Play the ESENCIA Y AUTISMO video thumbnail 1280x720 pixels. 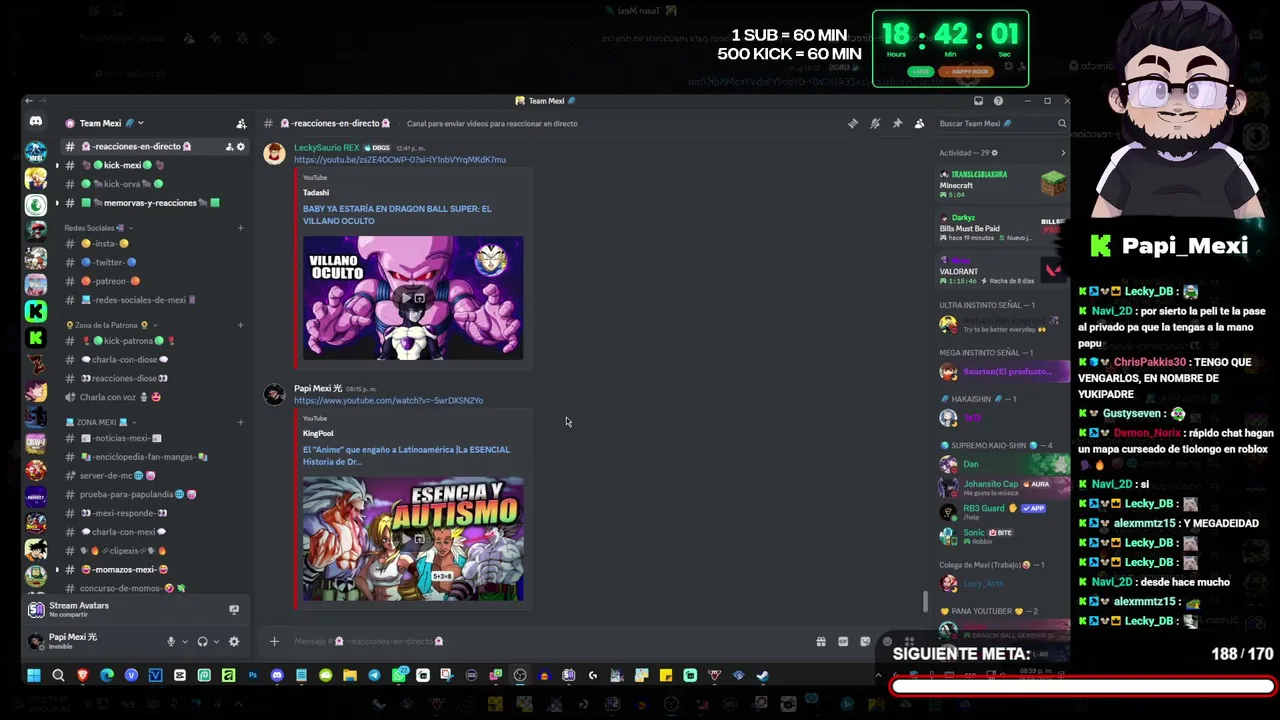point(413,539)
